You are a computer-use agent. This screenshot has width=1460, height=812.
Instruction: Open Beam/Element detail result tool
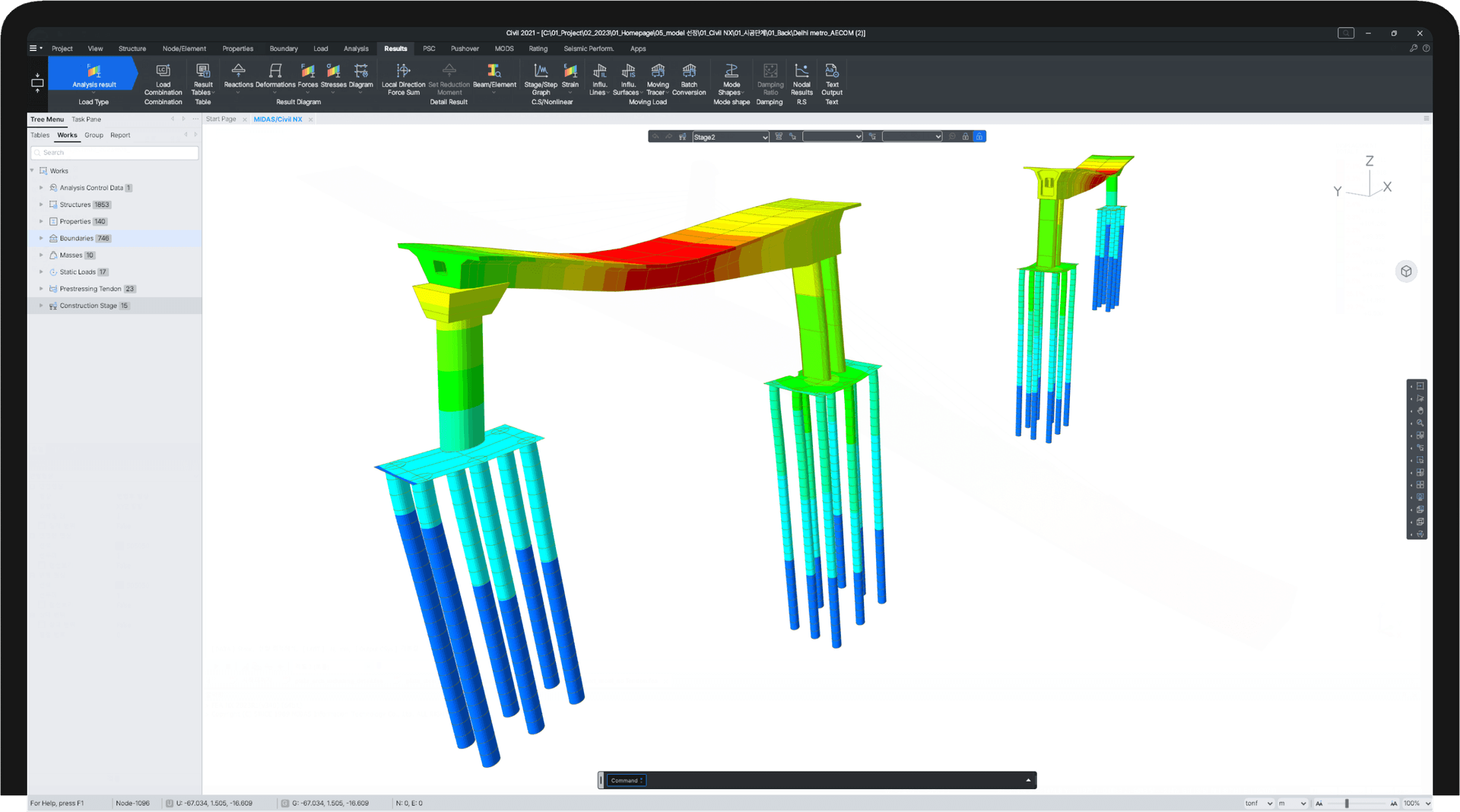pyautogui.click(x=495, y=80)
